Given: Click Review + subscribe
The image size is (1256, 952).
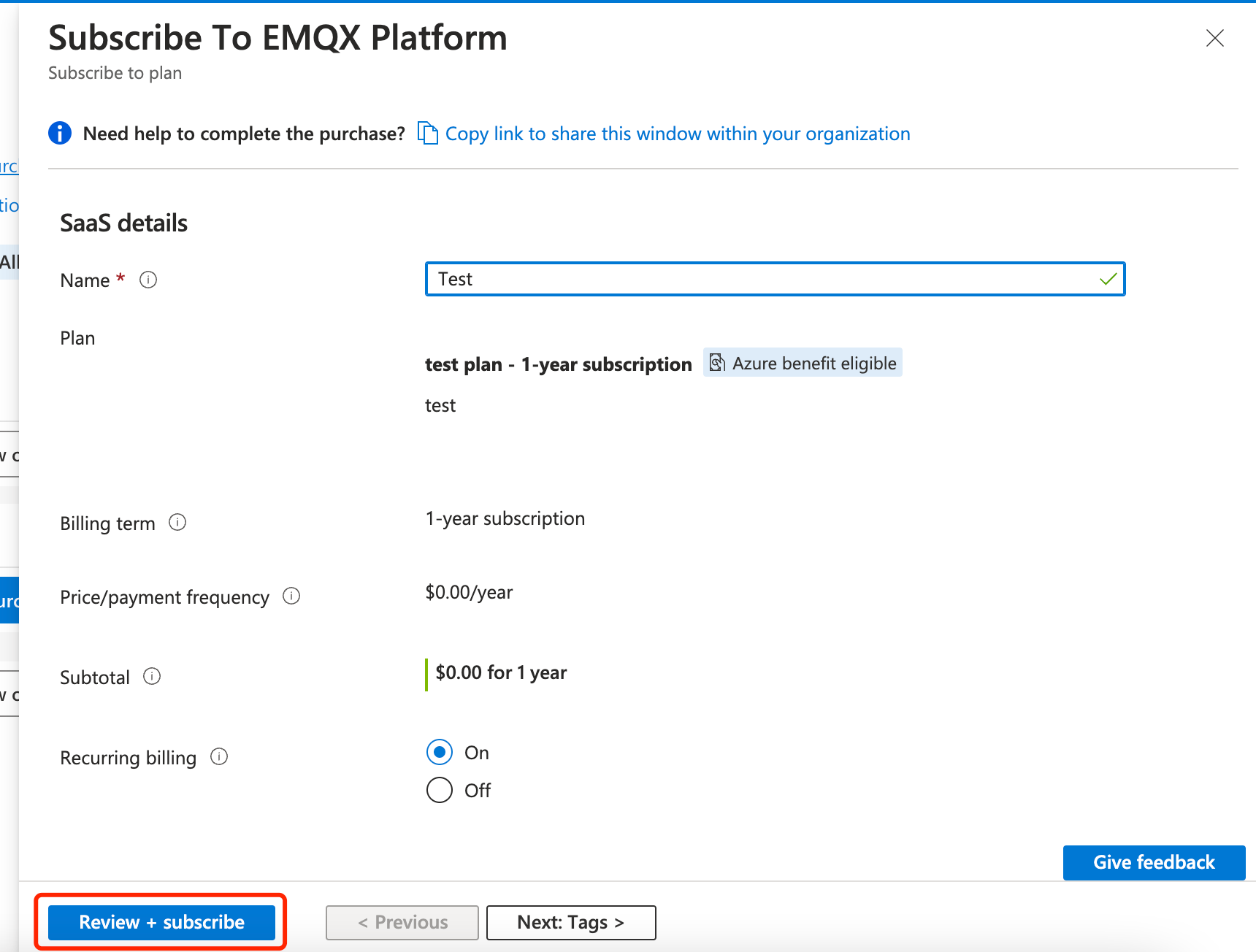Looking at the screenshot, I should pyautogui.click(x=161, y=921).
